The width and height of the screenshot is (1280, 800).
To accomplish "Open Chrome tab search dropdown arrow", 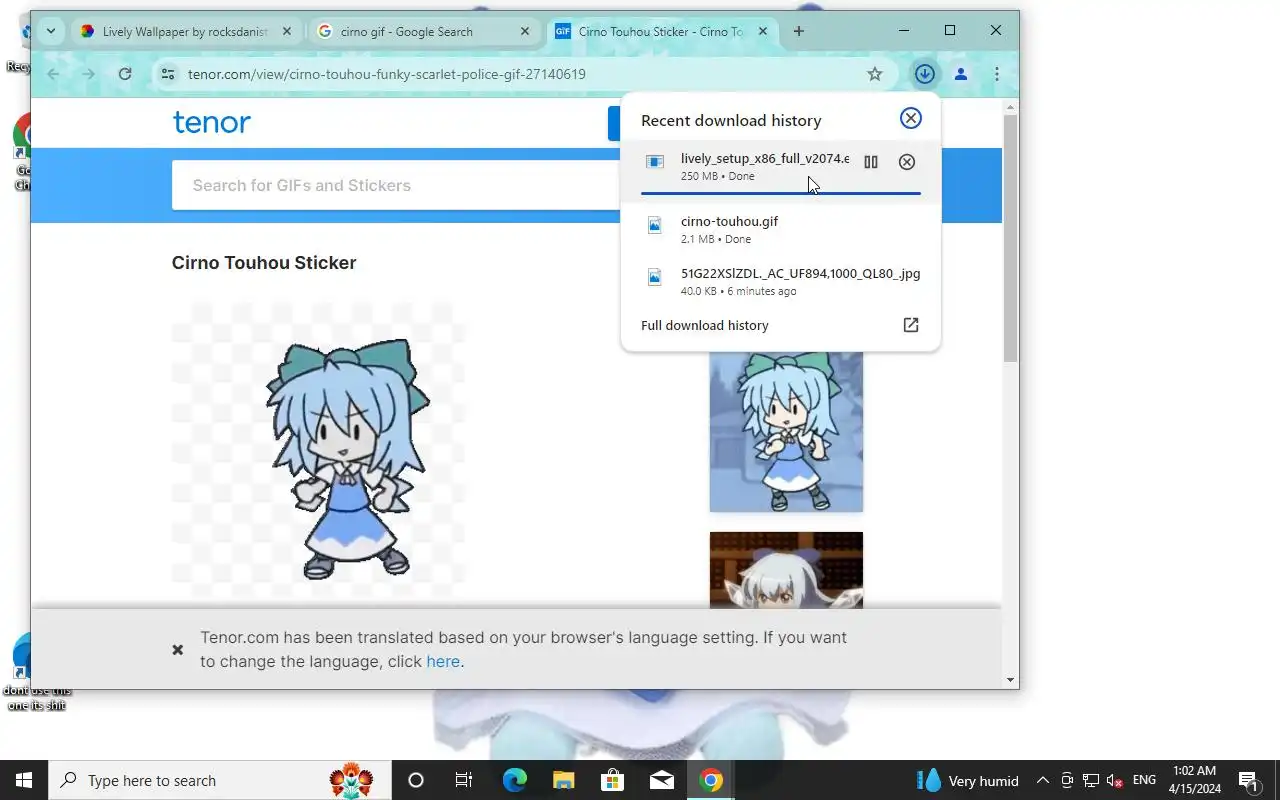I will (x=50, y=31).
